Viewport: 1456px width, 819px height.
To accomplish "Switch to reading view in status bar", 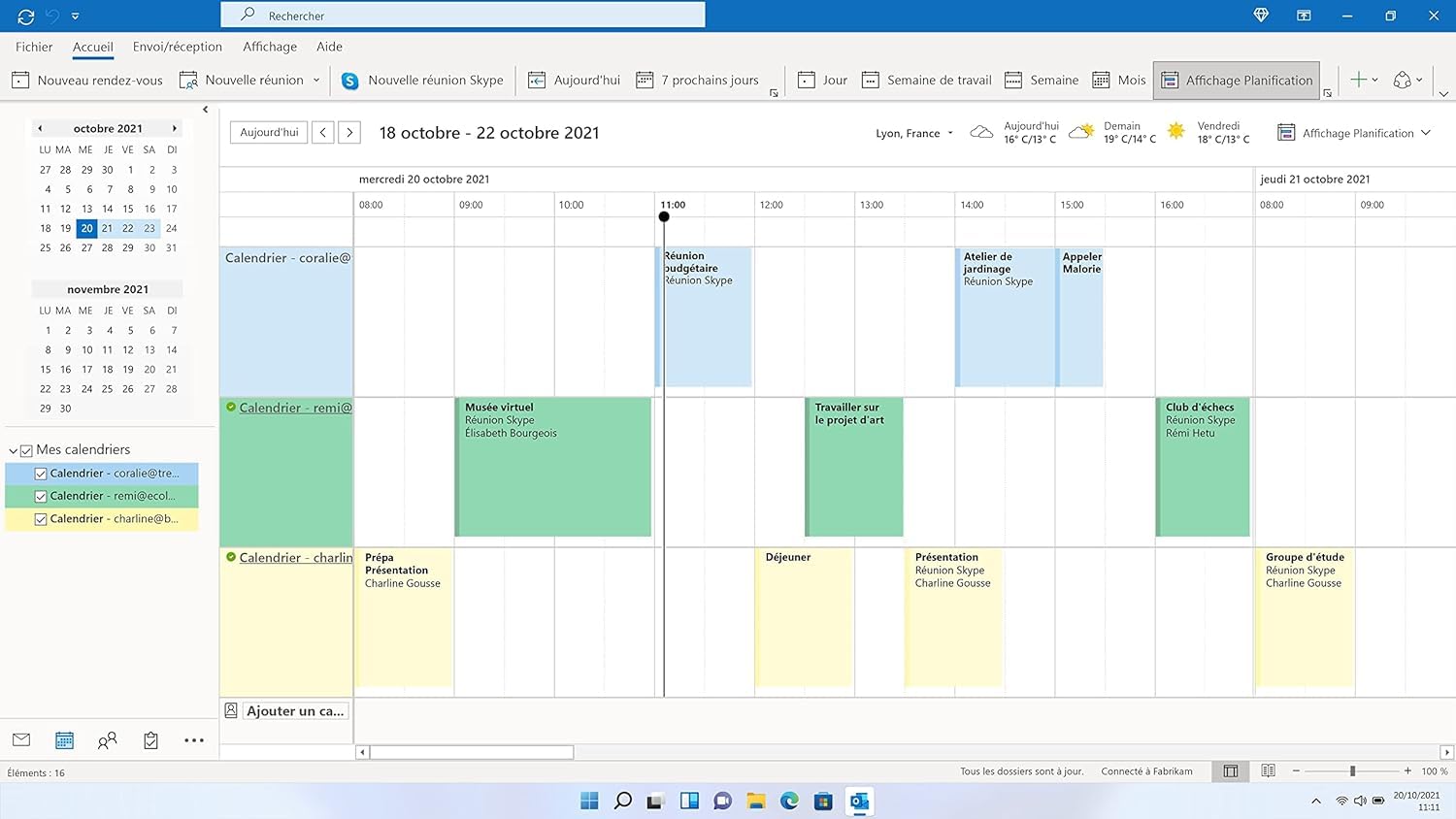I will pyautogui.click(x=1268, y=771).
